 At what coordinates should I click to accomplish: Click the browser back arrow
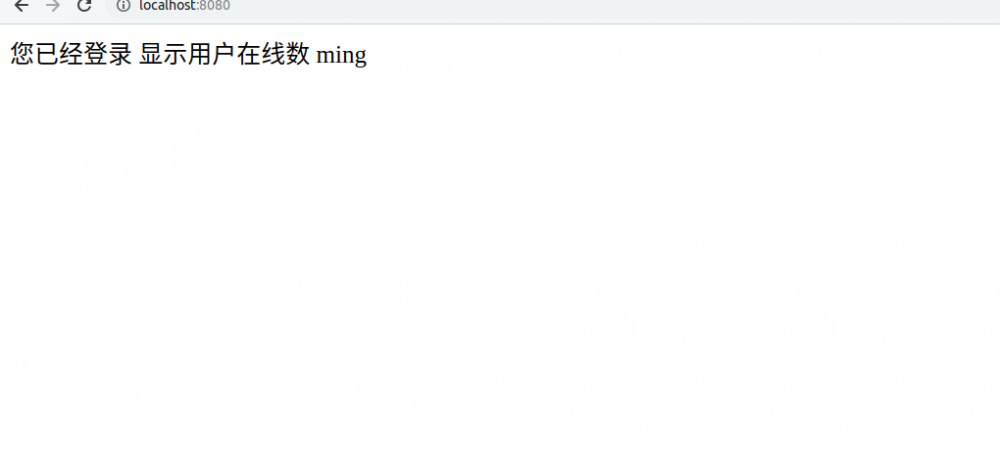(x=21, y=6)
